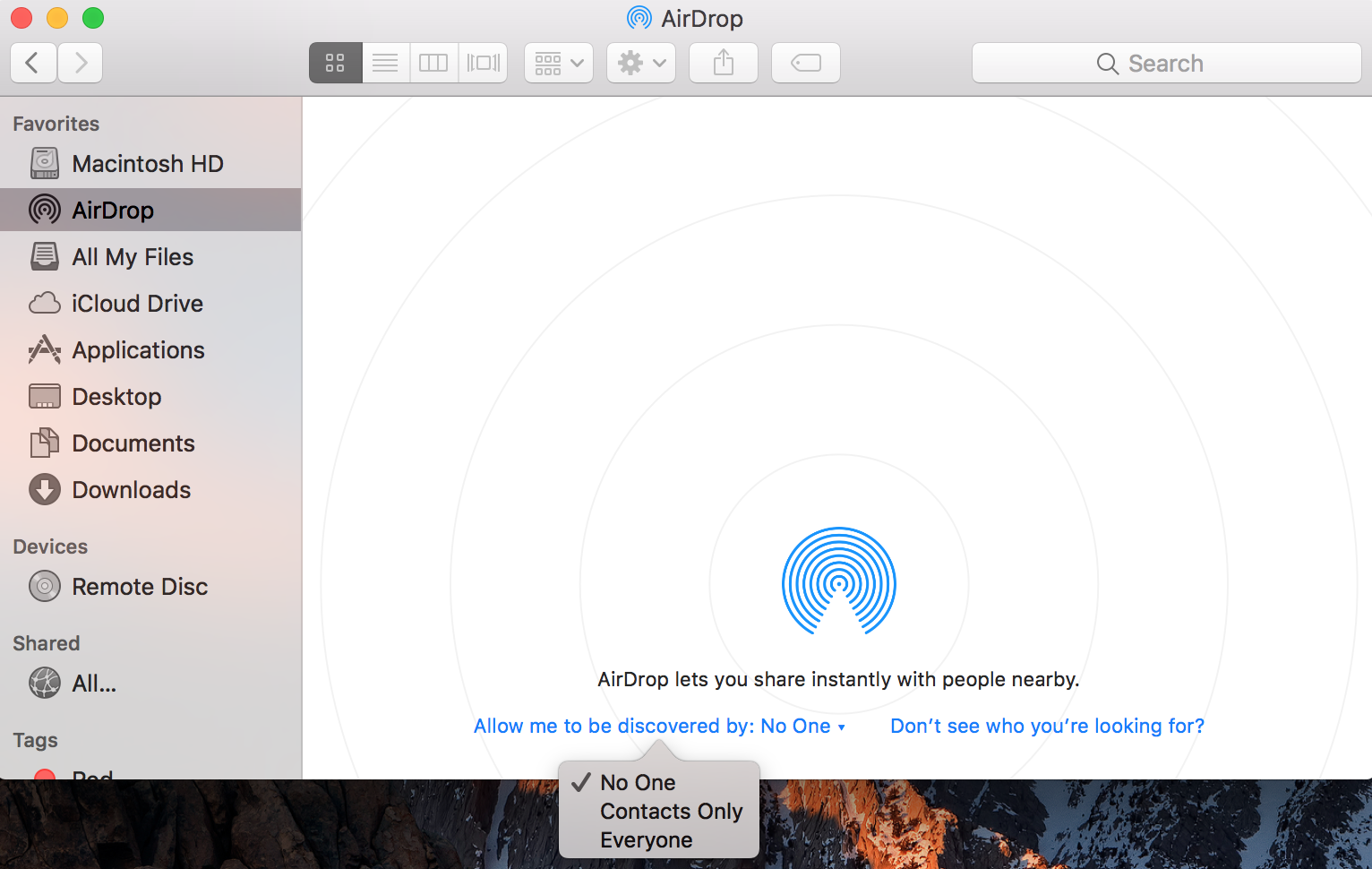The width and height of the screenshot is (1372, 869).
Task: Open Macintosh HD in sidebar
Action: (x=150, y=164)
